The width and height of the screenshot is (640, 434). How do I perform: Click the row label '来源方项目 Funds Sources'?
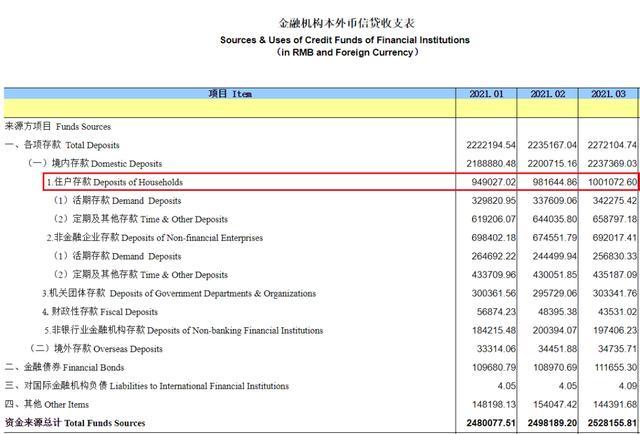(x=58, y=127)
